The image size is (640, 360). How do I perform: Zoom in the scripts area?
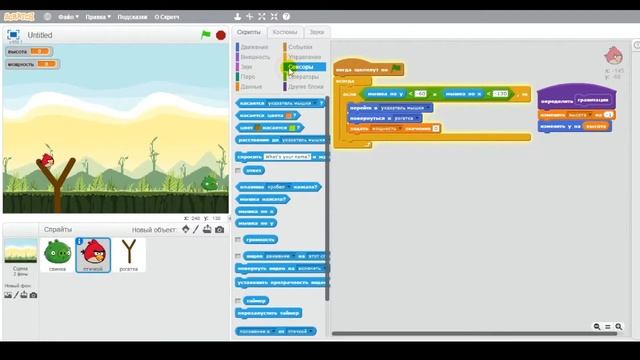[619, 327]
